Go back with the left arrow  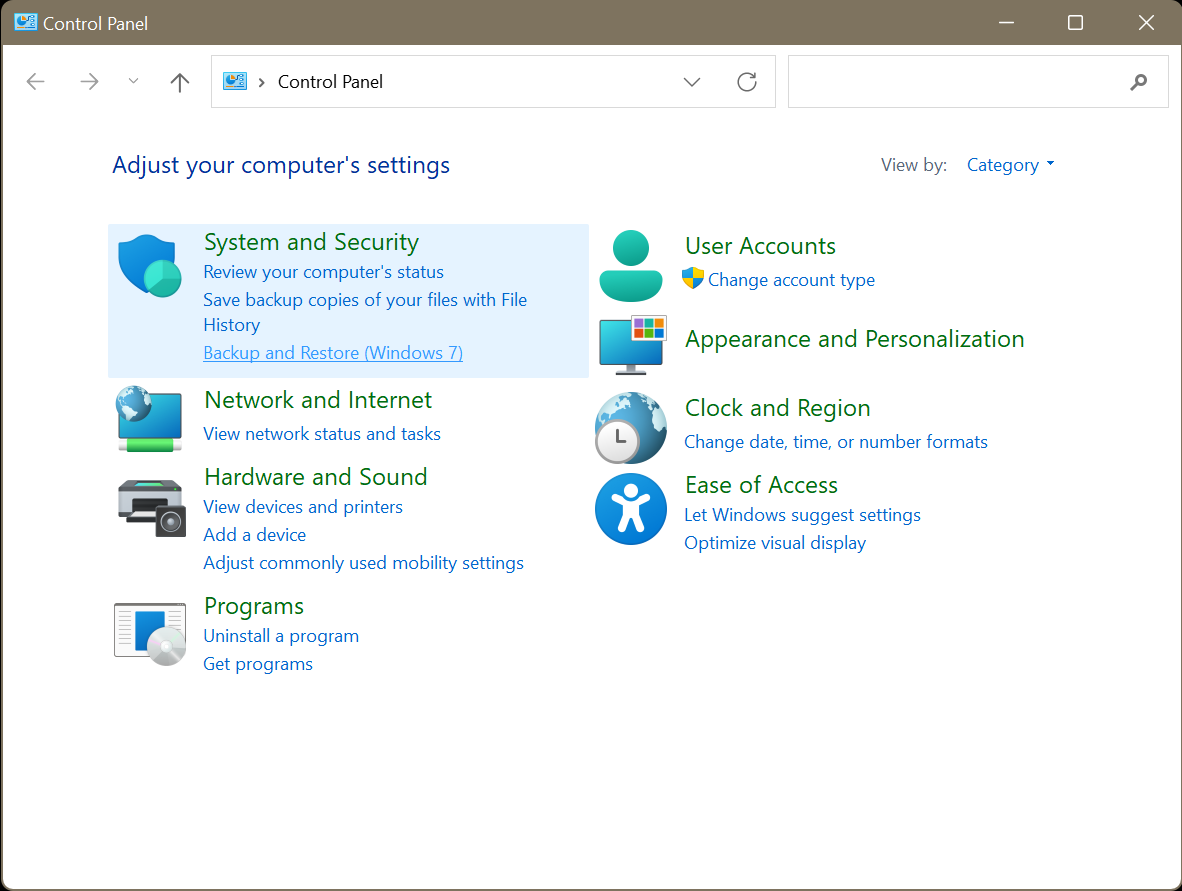pos(35,81)
